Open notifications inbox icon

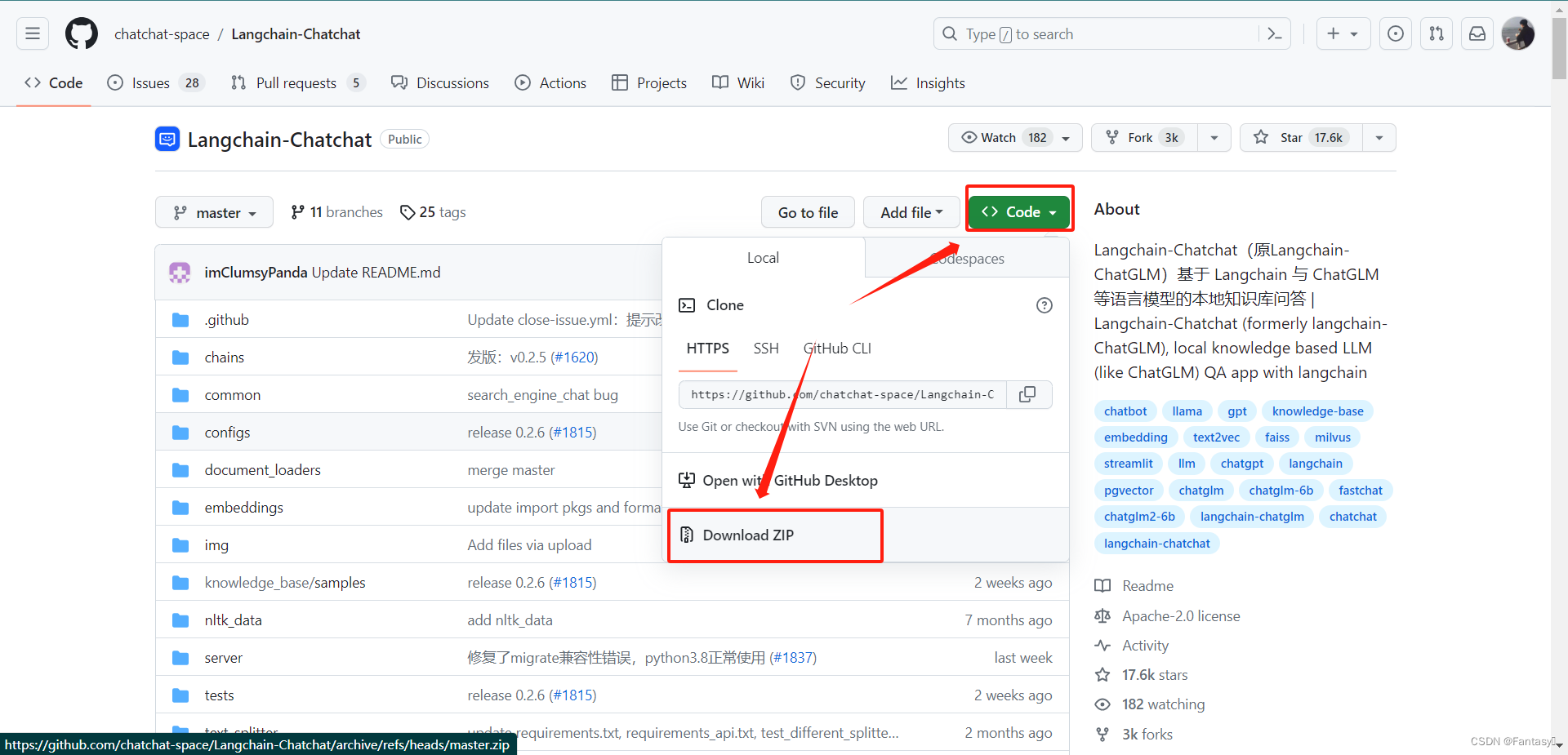(1477, 33)
